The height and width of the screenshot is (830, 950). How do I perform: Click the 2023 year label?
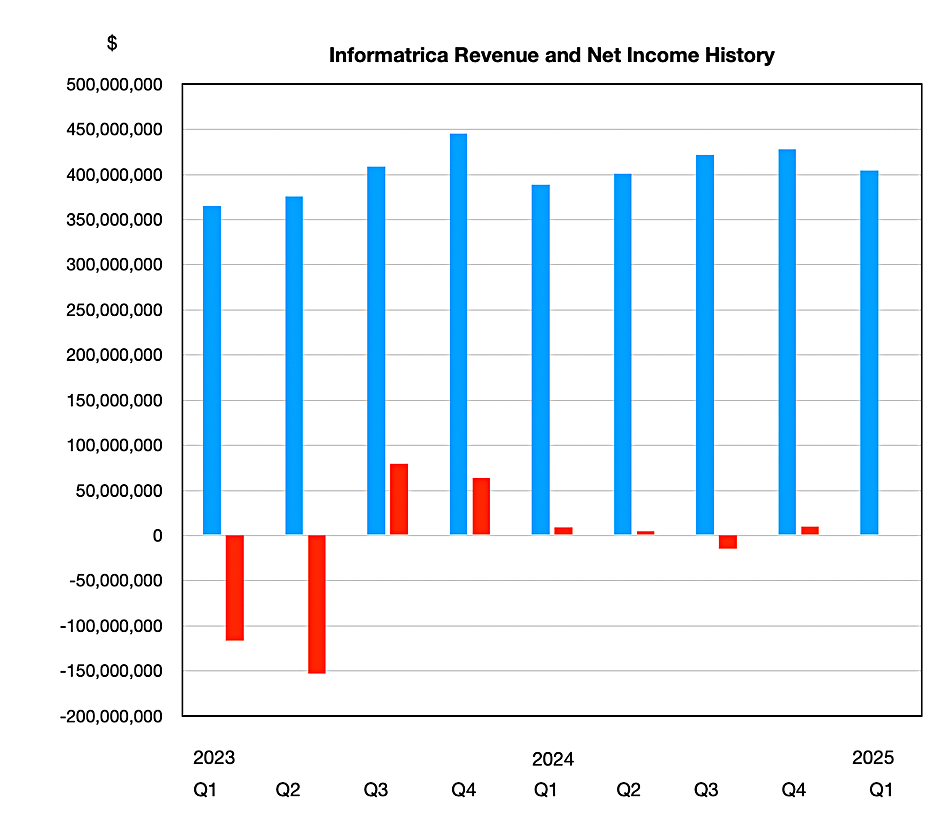[x=214, y=757]
